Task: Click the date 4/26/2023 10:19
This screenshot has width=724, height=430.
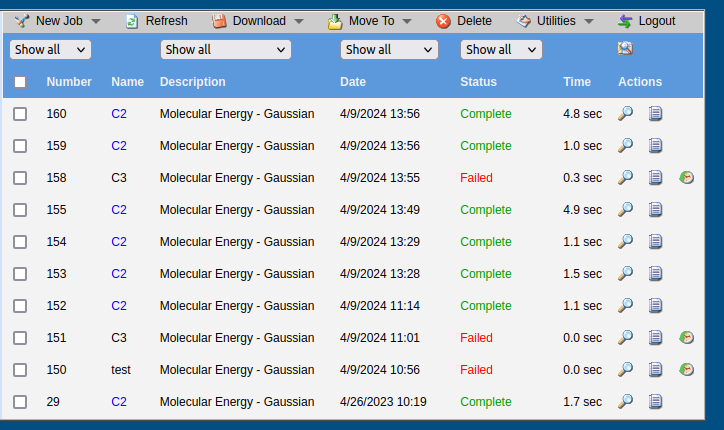Action: (383, 402)
